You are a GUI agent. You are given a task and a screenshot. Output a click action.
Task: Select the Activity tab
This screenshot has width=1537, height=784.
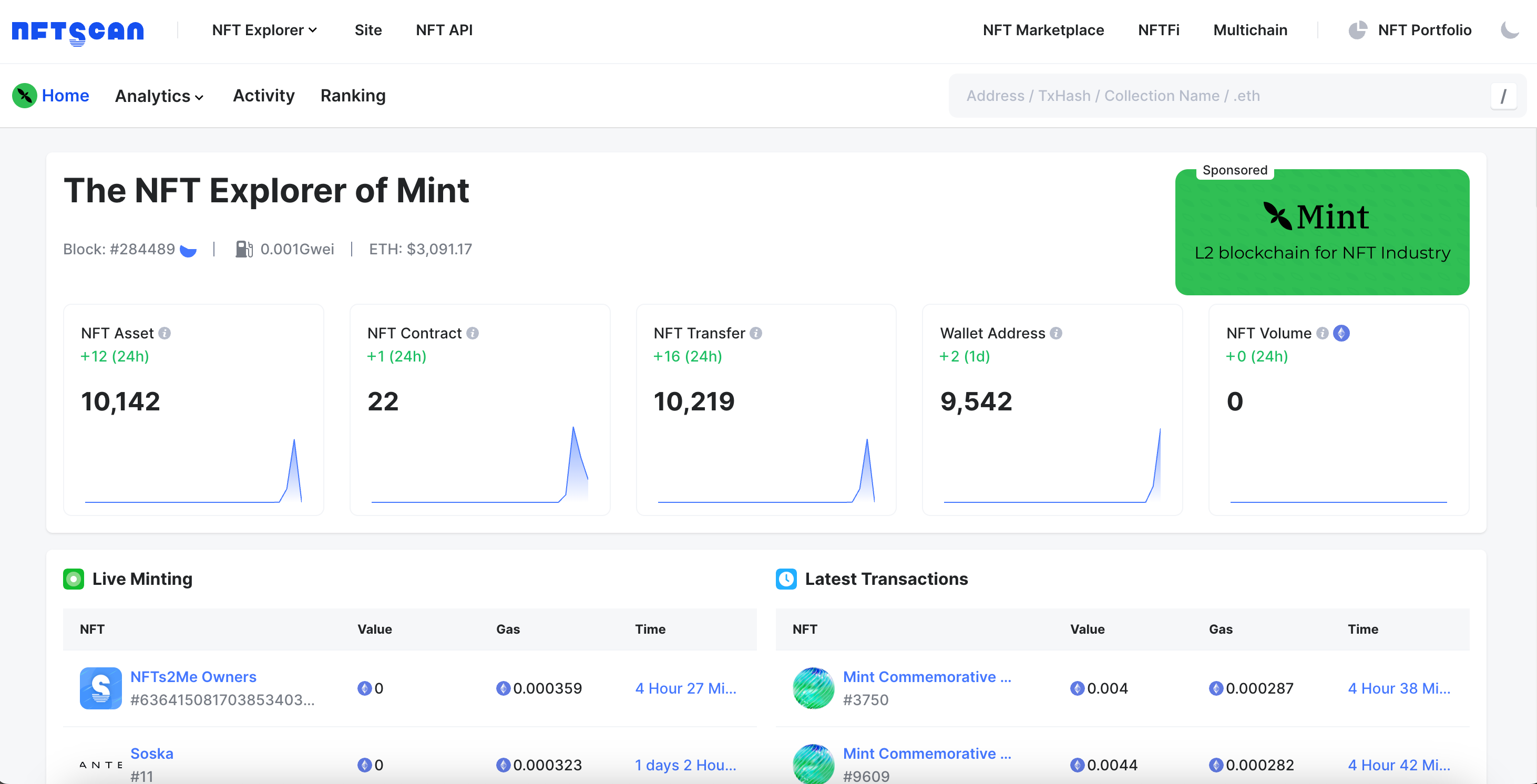pos(263,96)
